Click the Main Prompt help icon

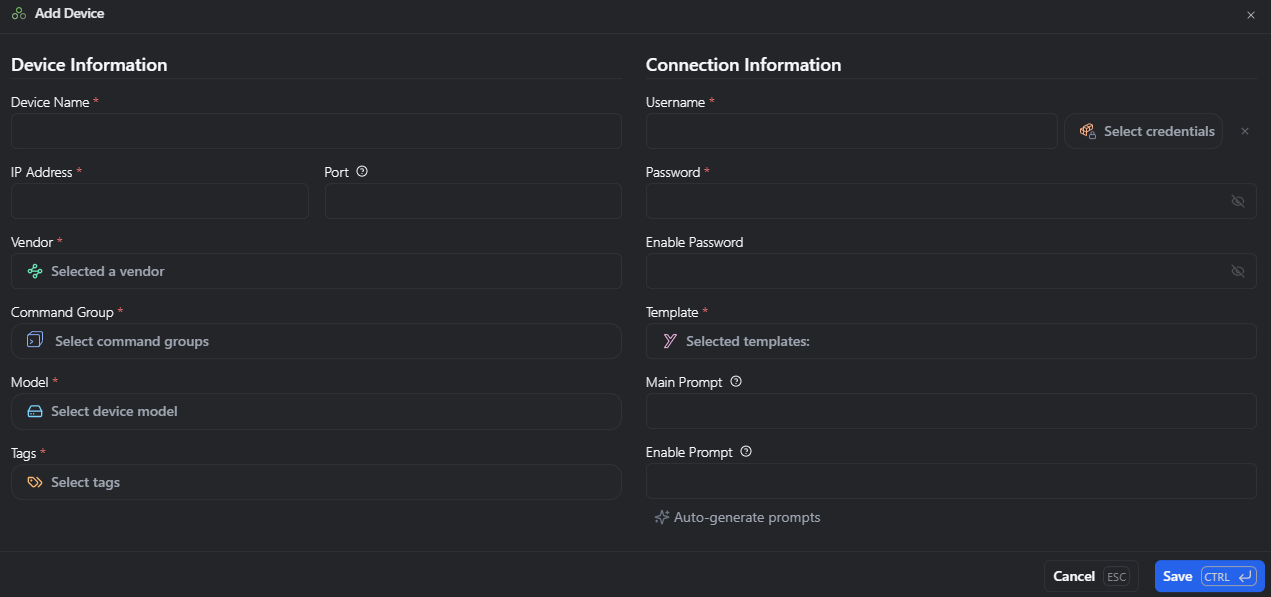click(x=736, y=381)
